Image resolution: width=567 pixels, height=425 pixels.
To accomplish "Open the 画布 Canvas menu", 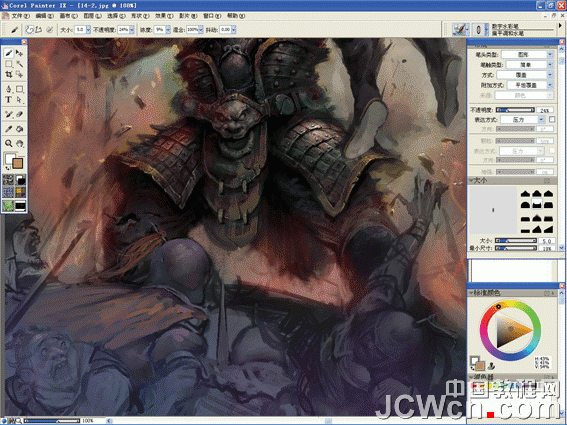I will click(68, 16).
